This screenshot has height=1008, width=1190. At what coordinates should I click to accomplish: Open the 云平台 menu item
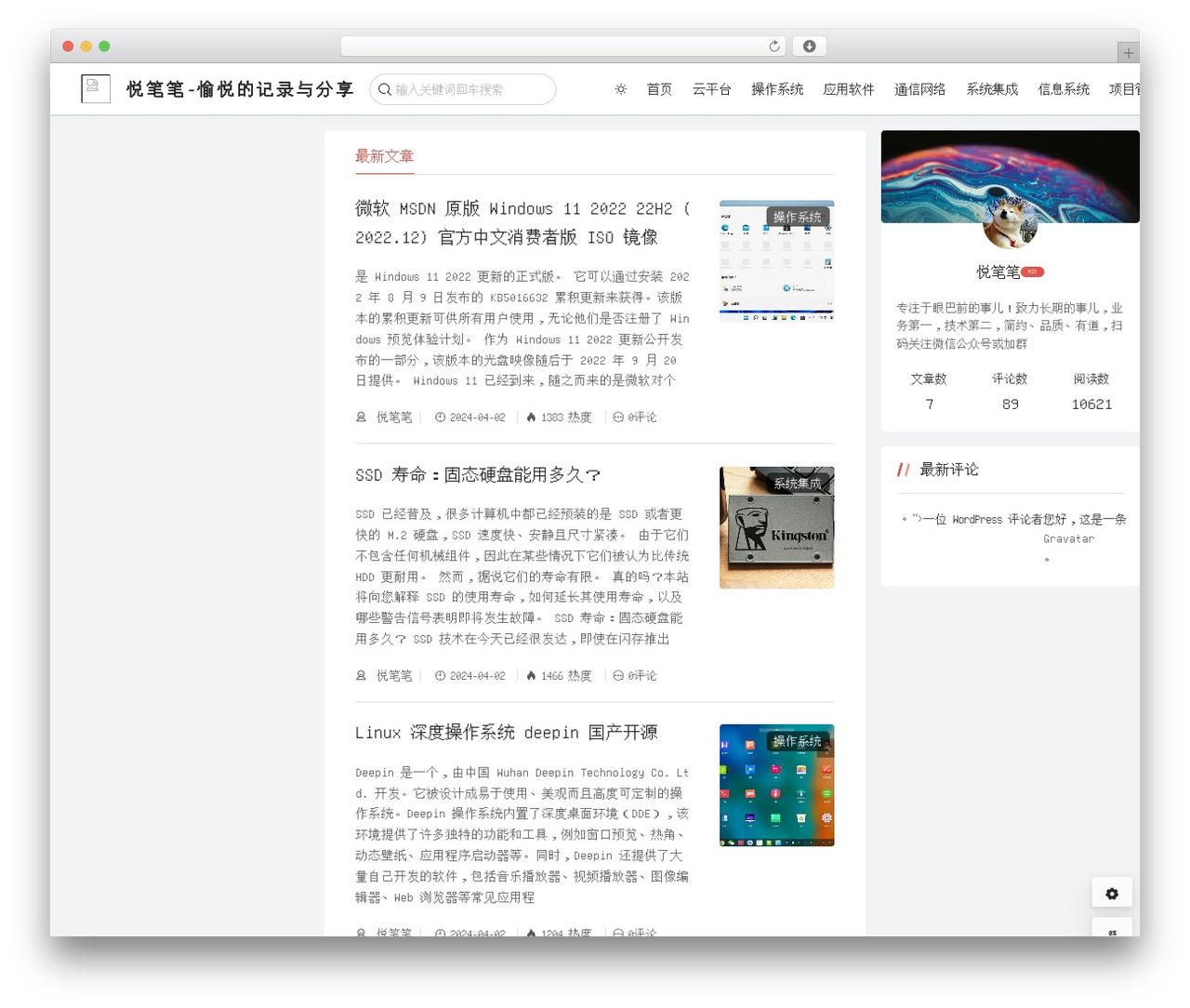(711, 89)
